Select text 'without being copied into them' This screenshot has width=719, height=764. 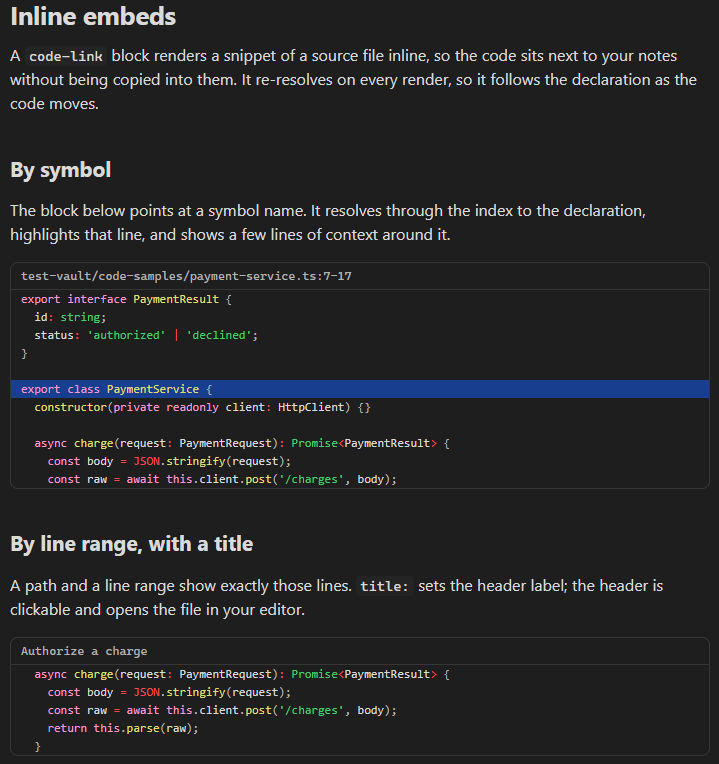(123, 80)
